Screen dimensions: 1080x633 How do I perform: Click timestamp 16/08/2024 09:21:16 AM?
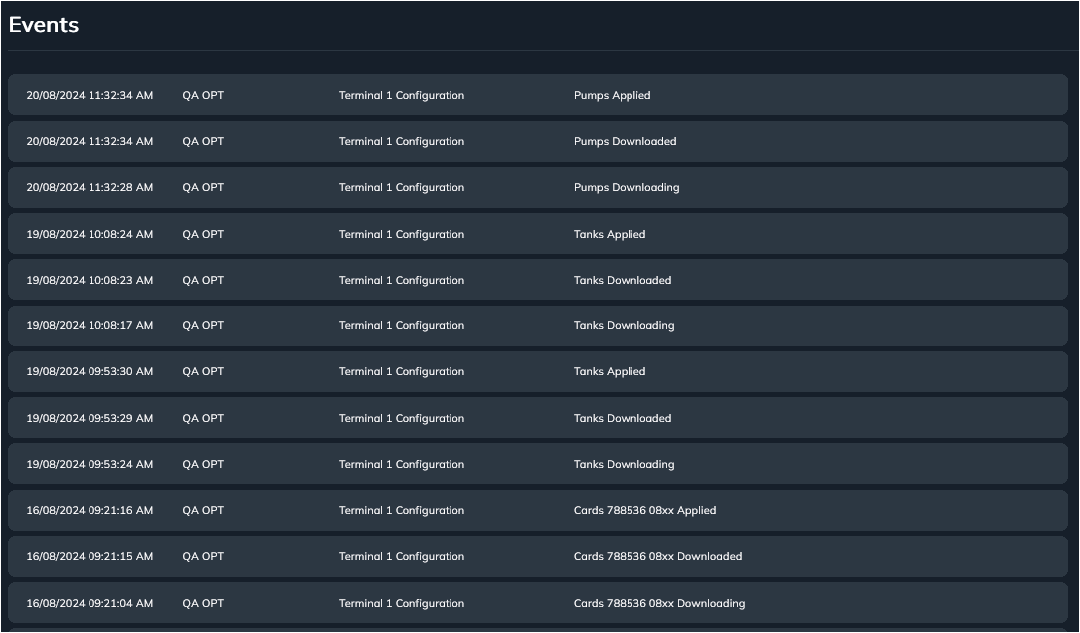click(x=90, y=510)
